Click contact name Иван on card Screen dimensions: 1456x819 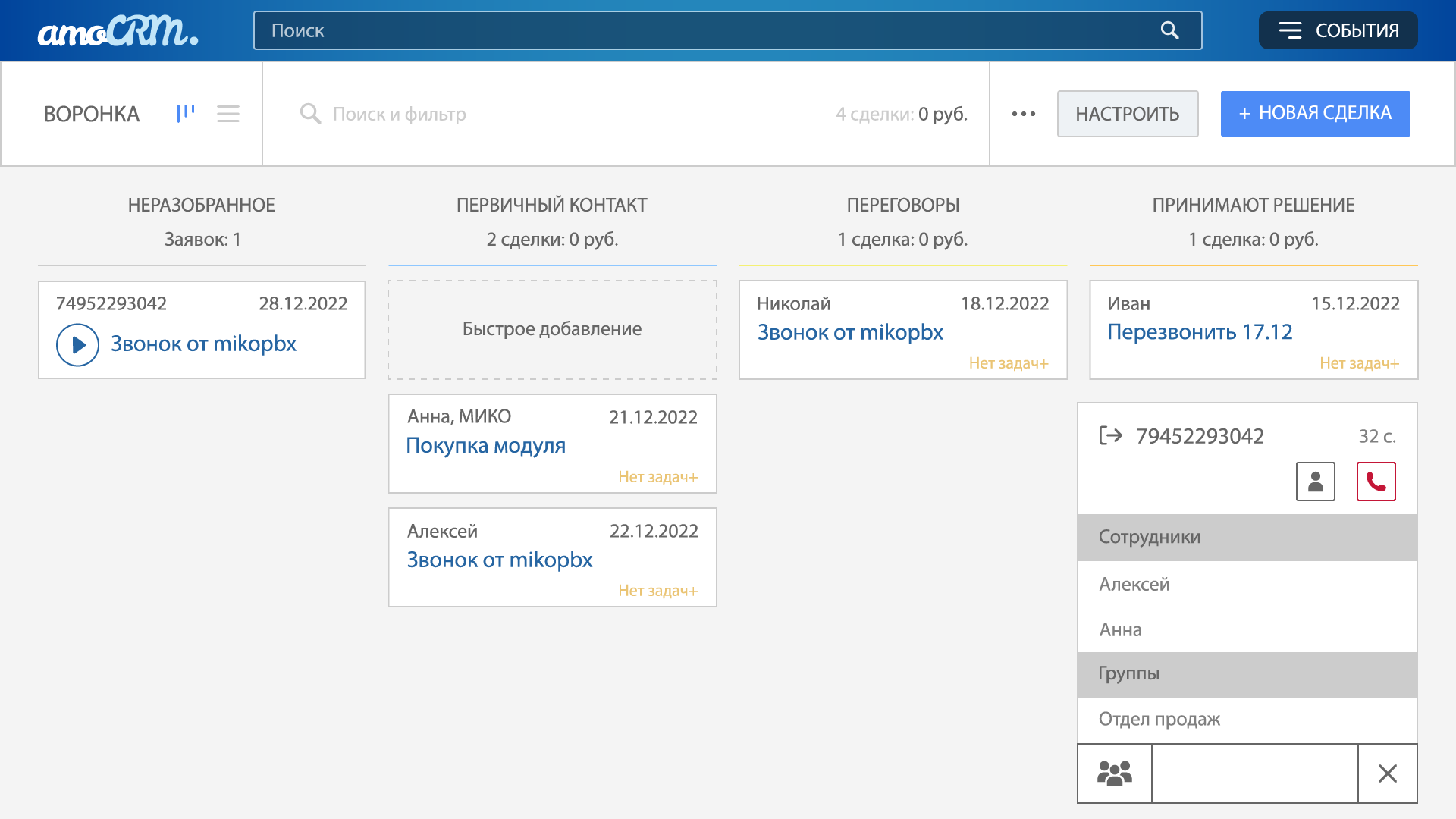click(1128, 303)
